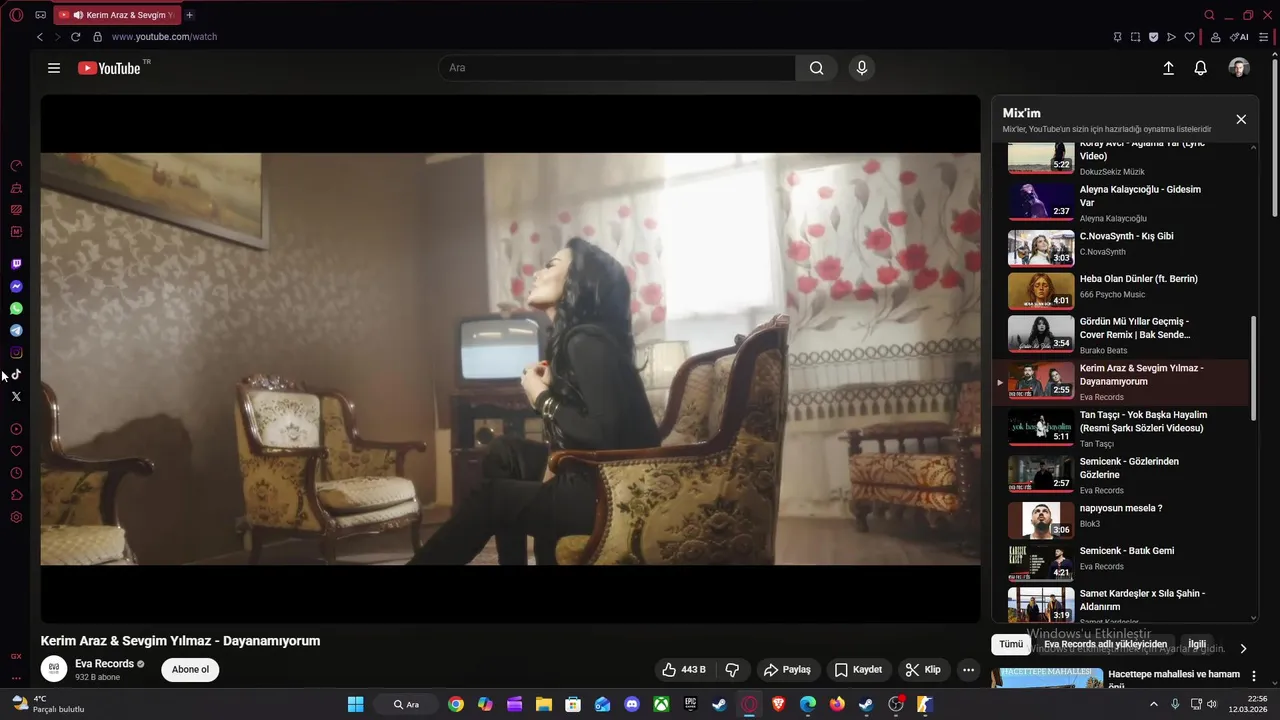Mute the tab via speaker icon

click(x=79, y=15)
